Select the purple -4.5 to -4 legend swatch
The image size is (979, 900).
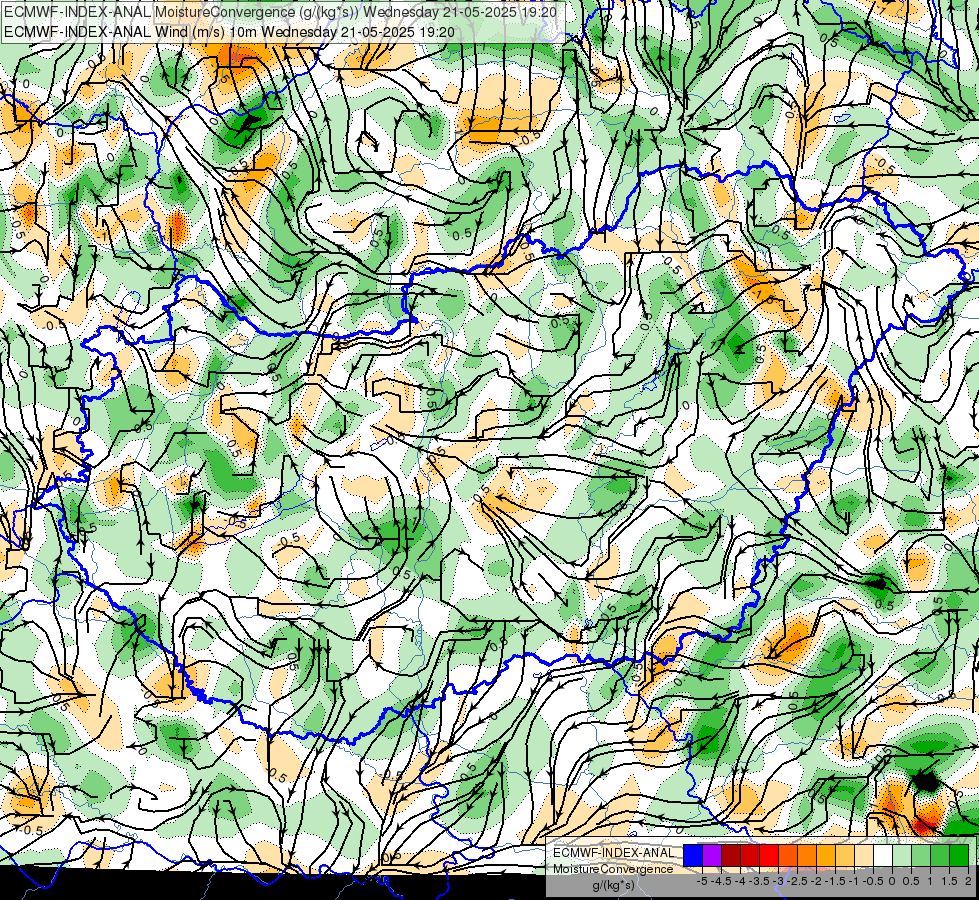tap(712, 856)
